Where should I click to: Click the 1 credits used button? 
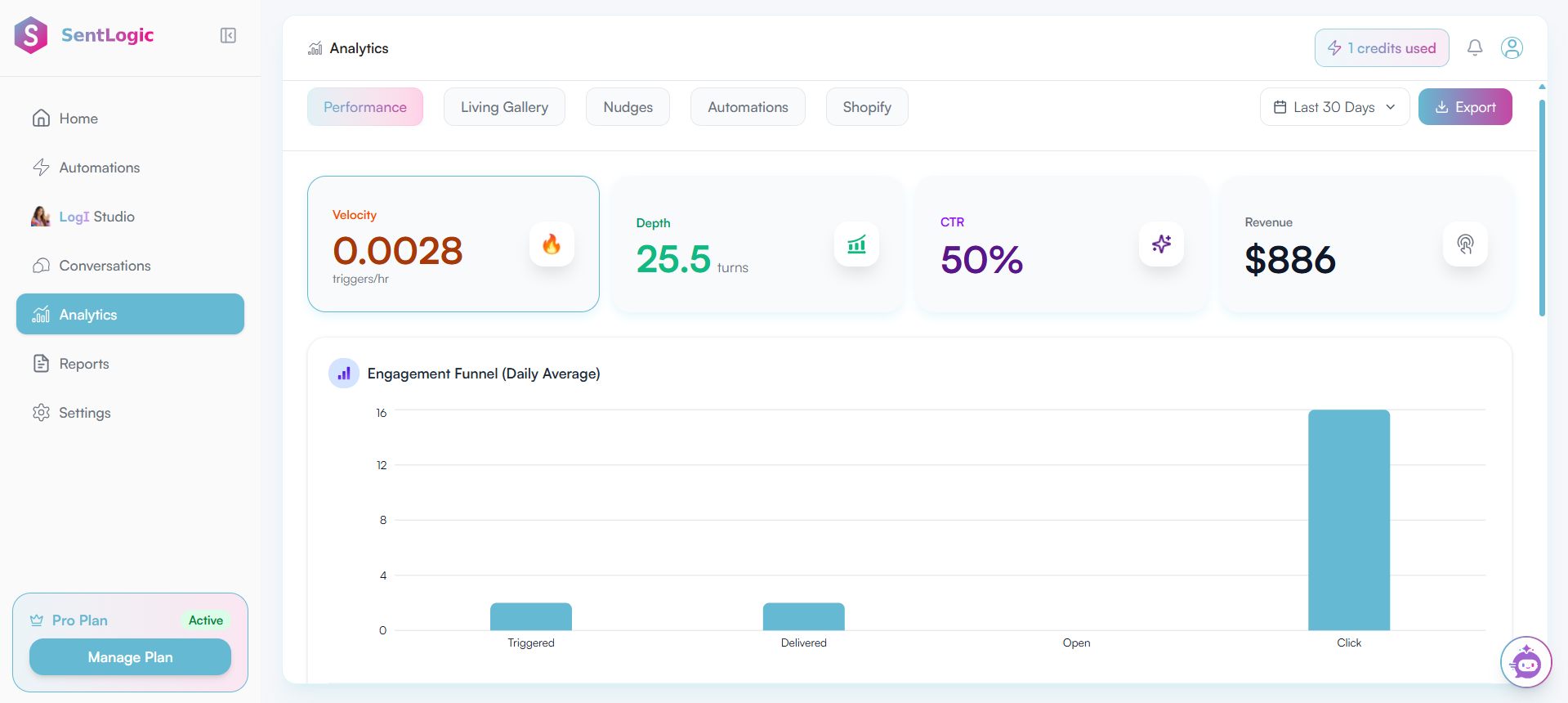[x=1382, y=48]
